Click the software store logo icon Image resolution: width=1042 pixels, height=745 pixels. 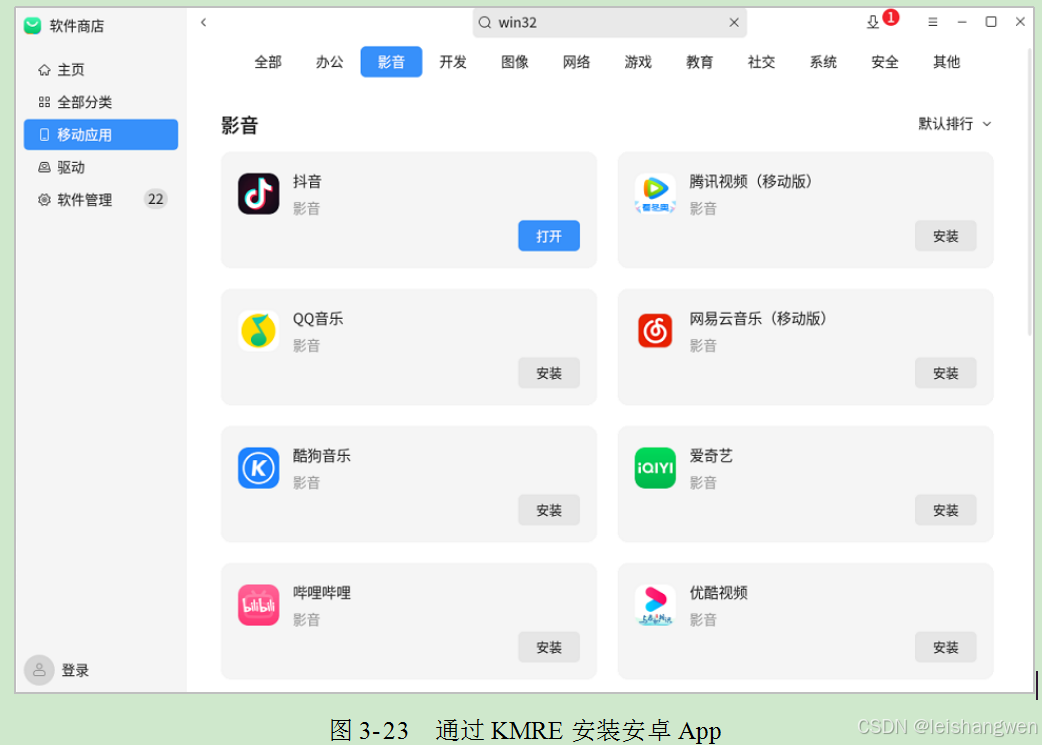point(33,26)
